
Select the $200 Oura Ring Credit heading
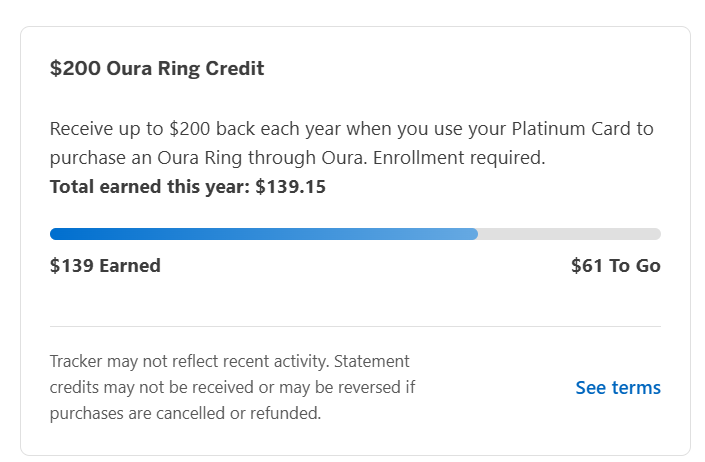coord(157,69)
